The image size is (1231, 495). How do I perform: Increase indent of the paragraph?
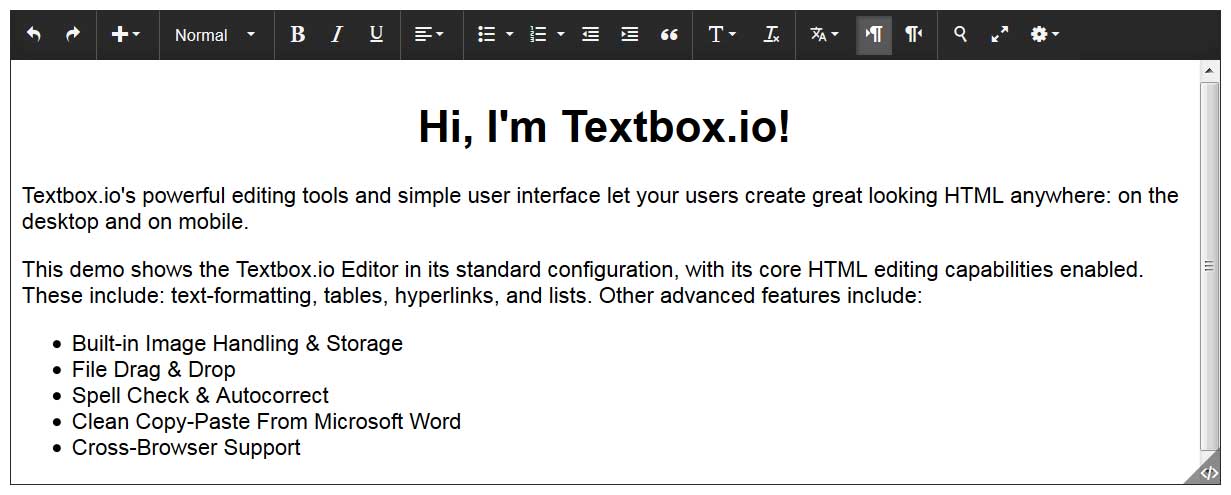coord(630,34)
